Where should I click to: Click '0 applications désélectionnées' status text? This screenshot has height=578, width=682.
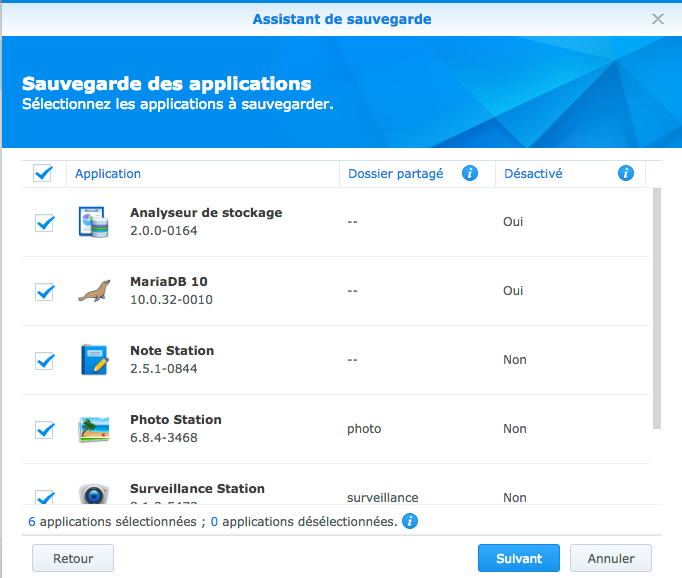pos(304,521)
